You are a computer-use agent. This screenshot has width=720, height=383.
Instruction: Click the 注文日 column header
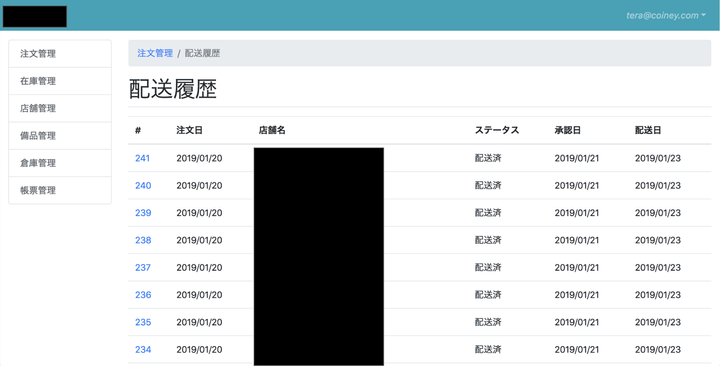point(189,130)
